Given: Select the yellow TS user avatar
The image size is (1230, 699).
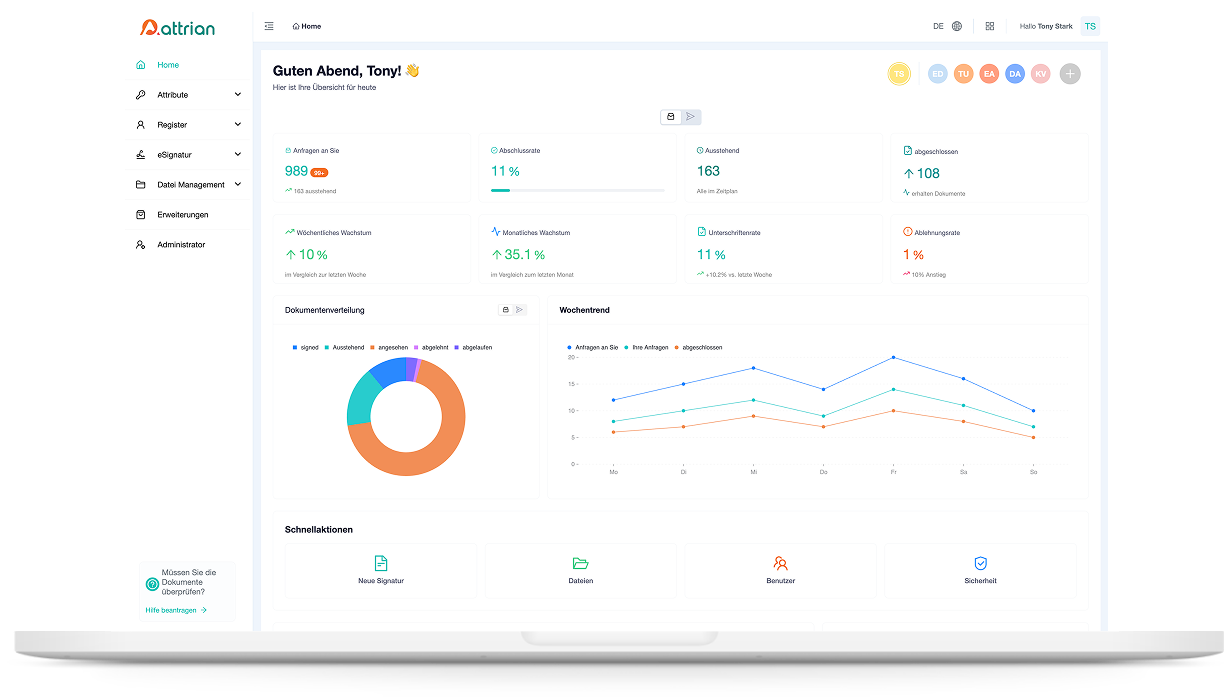Looking at the screenshot, I should (899, 74).
